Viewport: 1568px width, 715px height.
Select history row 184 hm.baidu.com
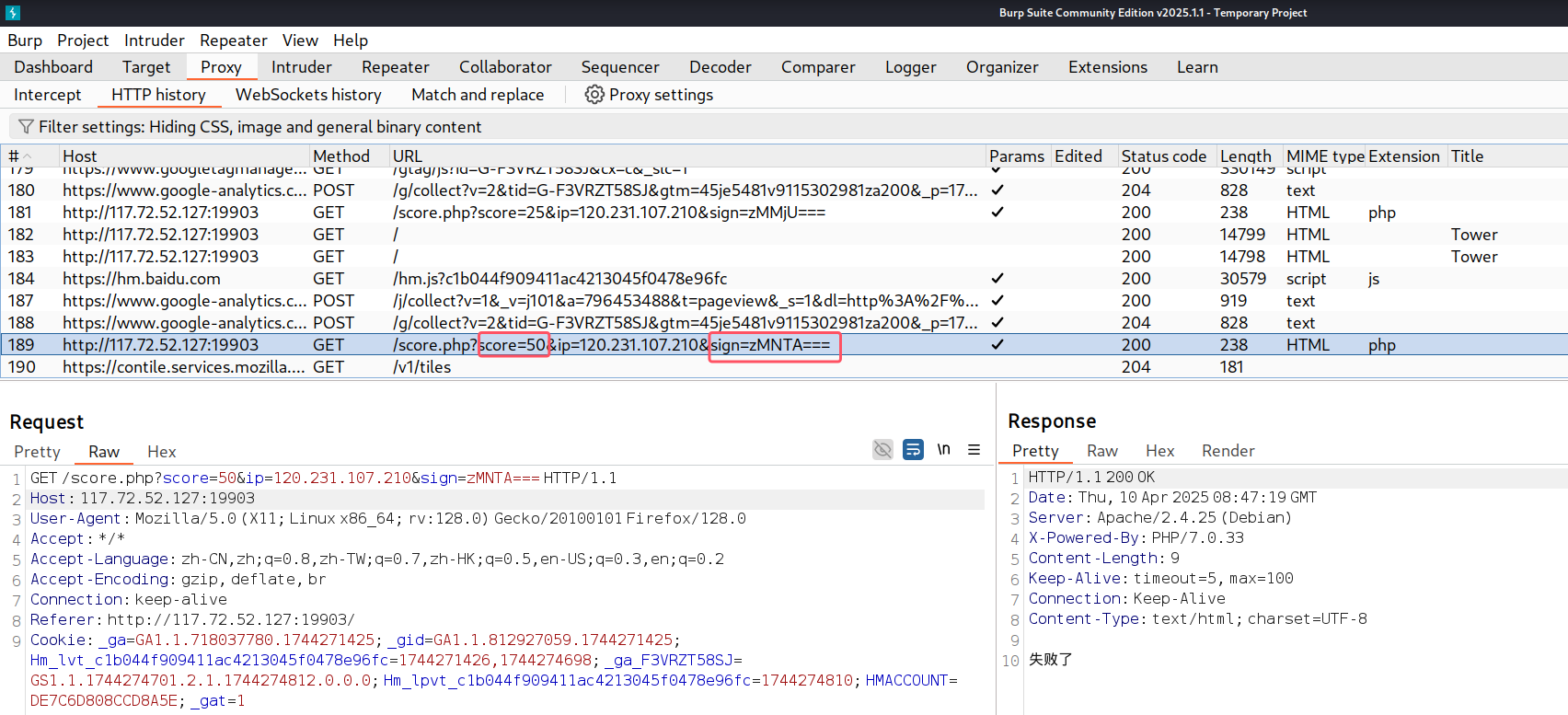coord(784,279)
